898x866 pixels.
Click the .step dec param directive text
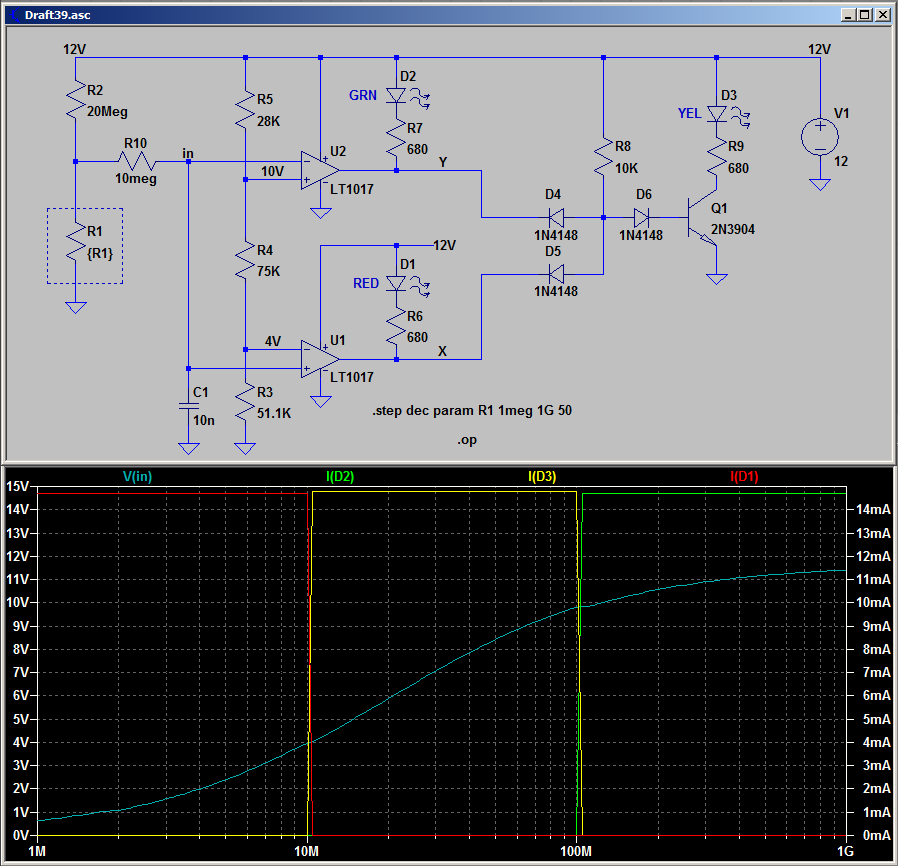(x=472, y=411)
